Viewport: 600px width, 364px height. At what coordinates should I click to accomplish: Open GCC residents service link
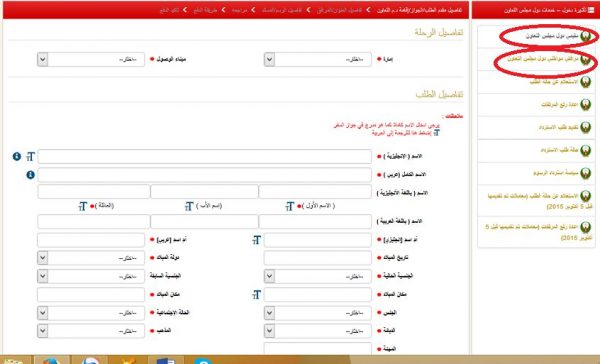pyautogui.click(x=551, y=36)
